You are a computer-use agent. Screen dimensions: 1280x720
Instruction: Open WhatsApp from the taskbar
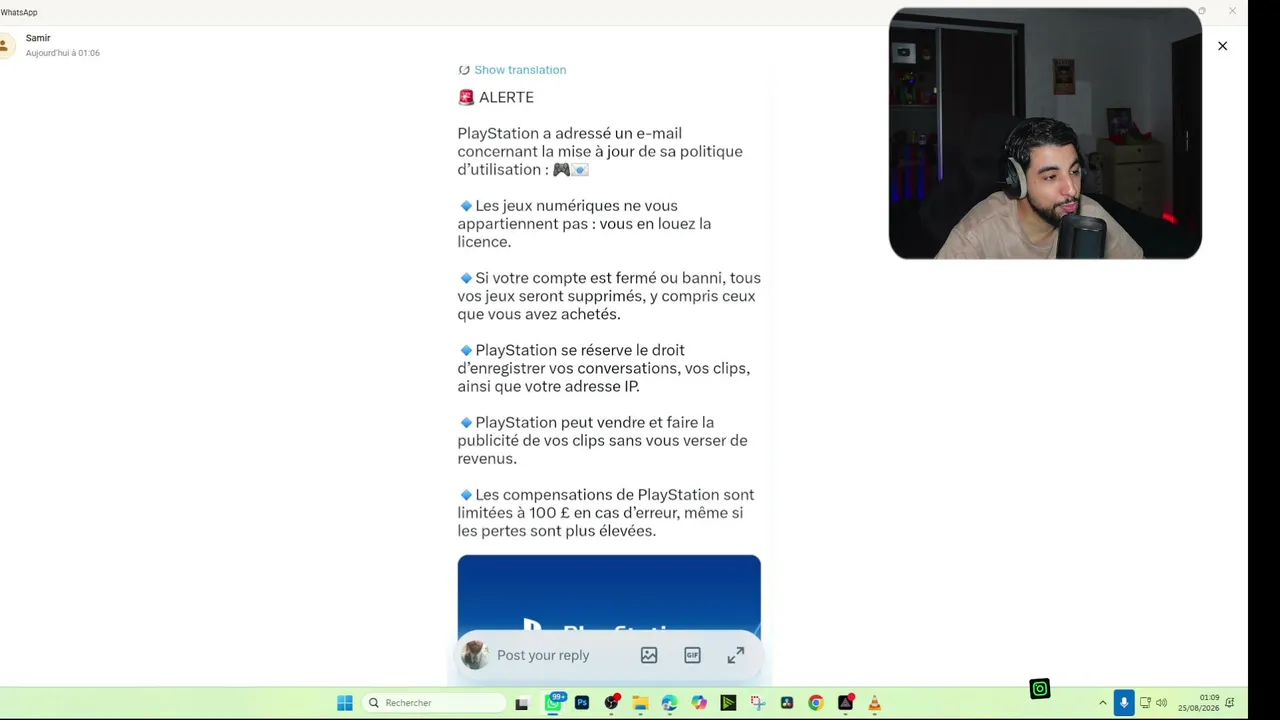[x=553, y=703]
